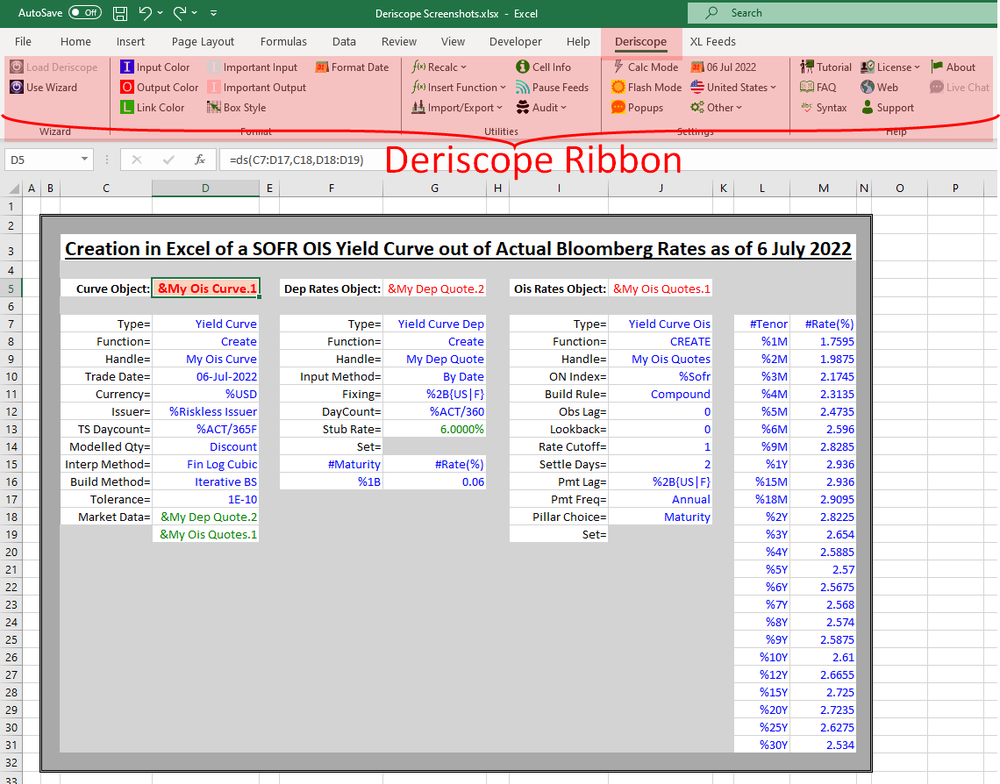
Task: Click the Search box
Action: tap(842, 13)
